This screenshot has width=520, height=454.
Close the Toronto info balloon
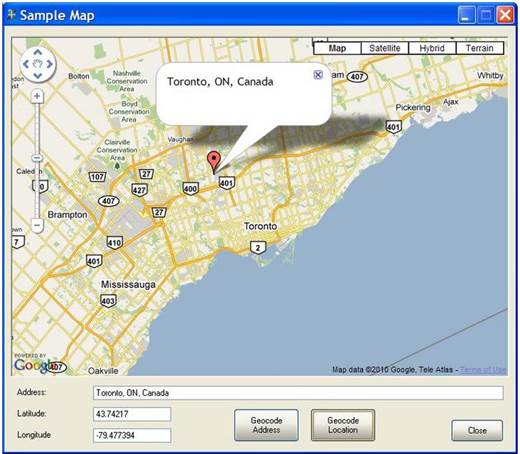click(x=318, y=75)
